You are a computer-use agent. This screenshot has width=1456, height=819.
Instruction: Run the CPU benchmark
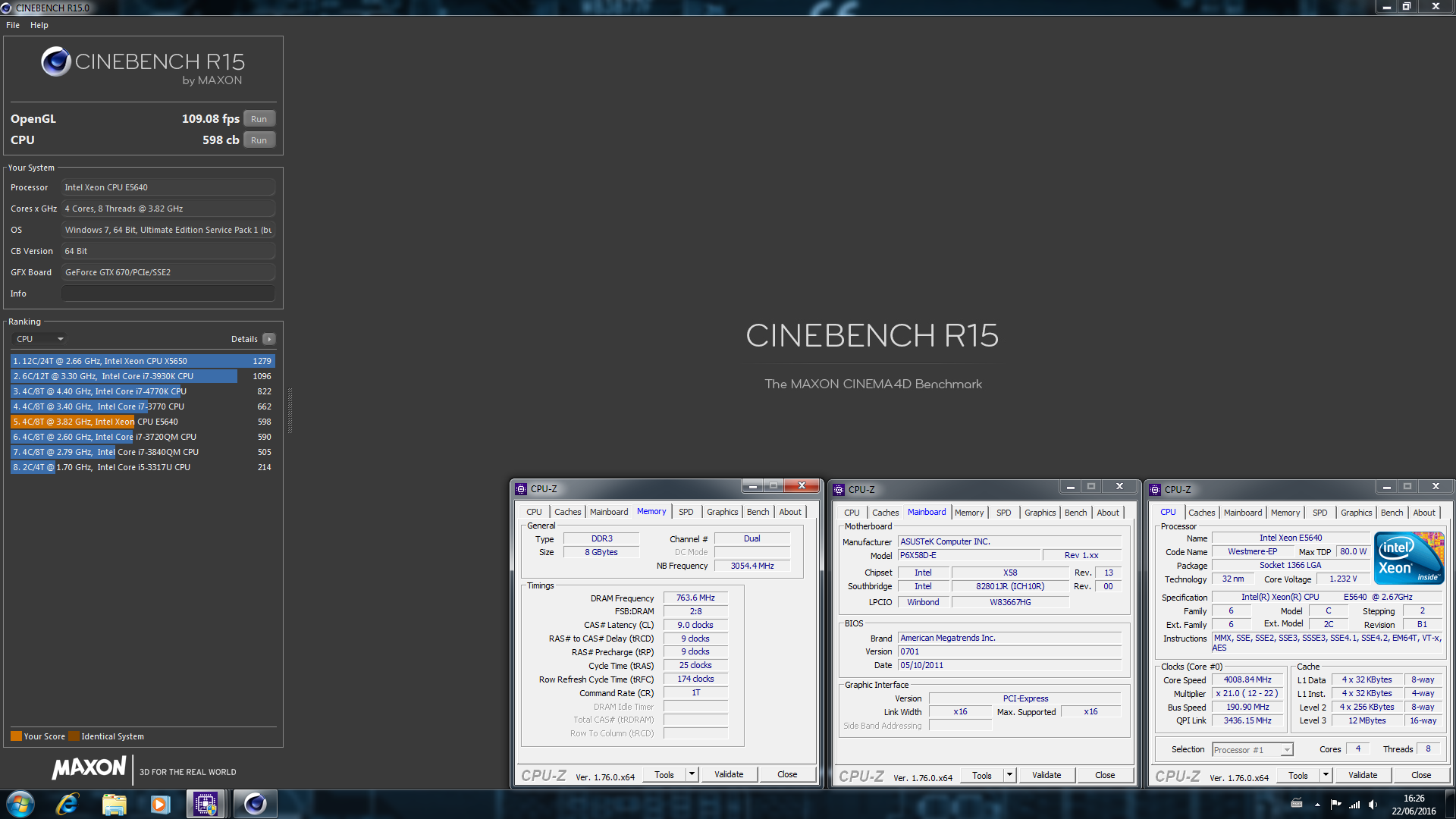pyautogui.click(x=259, y=140)
